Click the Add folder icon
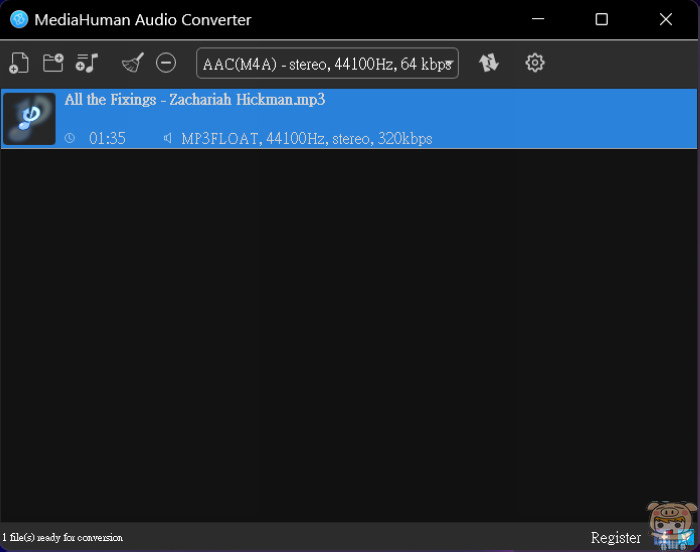 tap(53, 63)
